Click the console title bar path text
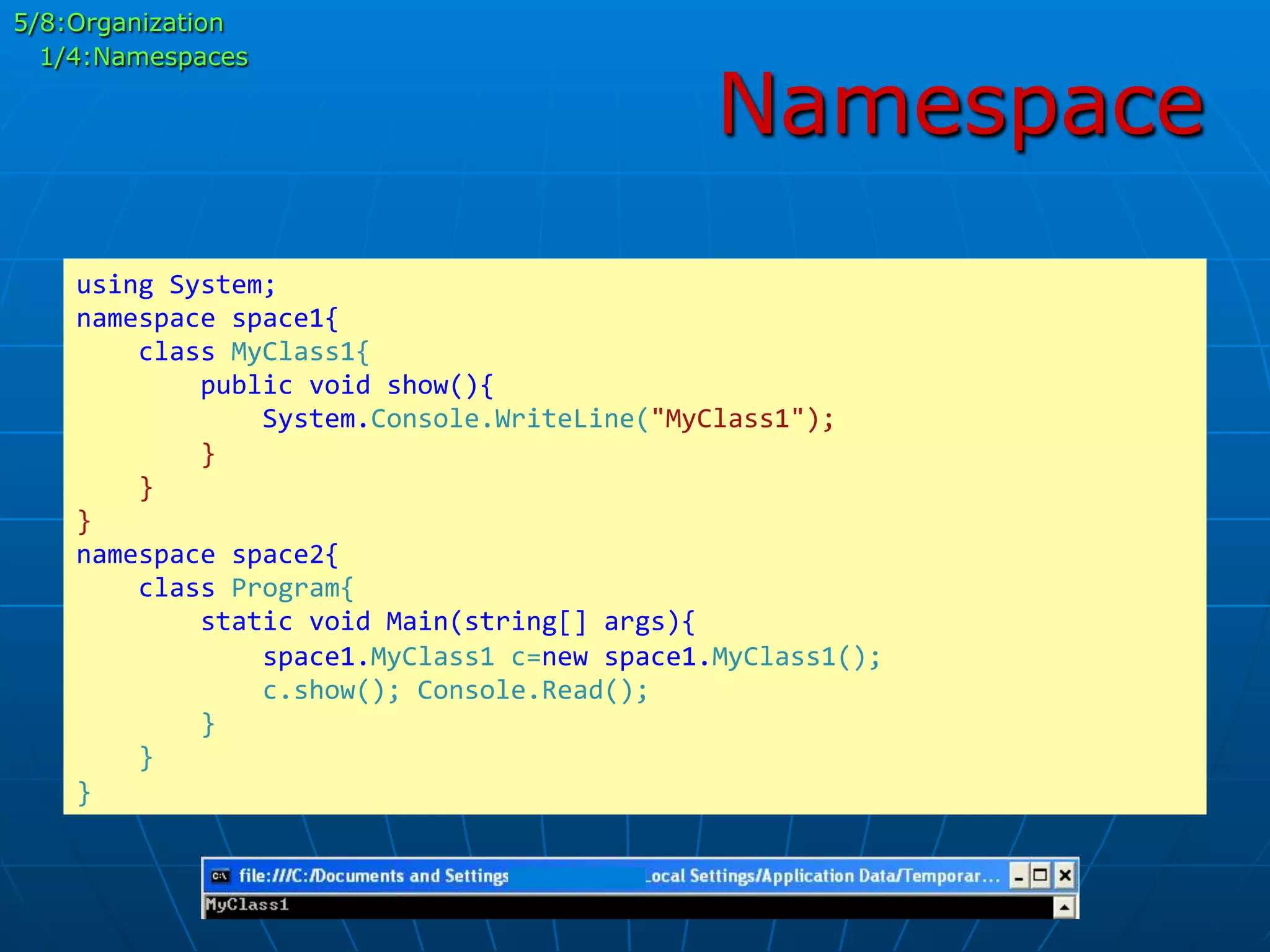Image resolution: width=1270 pixels, height=952 pixels. coord(373,876)
